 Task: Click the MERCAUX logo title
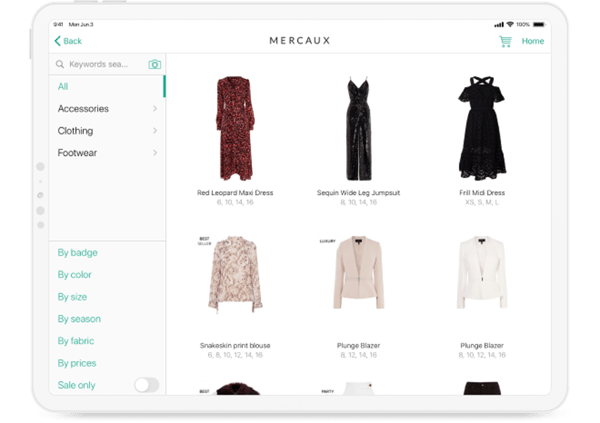300,41
